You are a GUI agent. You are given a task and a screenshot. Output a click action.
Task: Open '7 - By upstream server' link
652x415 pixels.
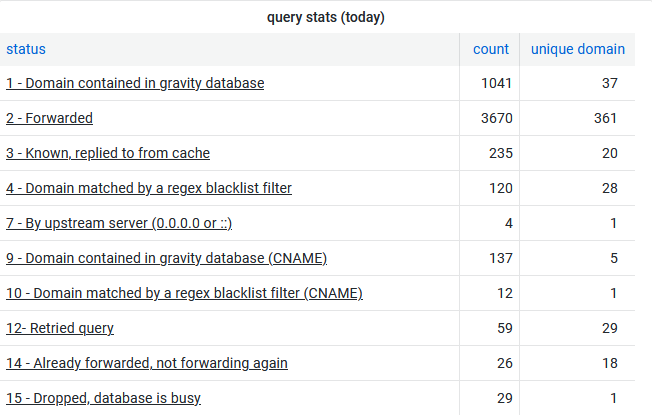click(119, 223)
